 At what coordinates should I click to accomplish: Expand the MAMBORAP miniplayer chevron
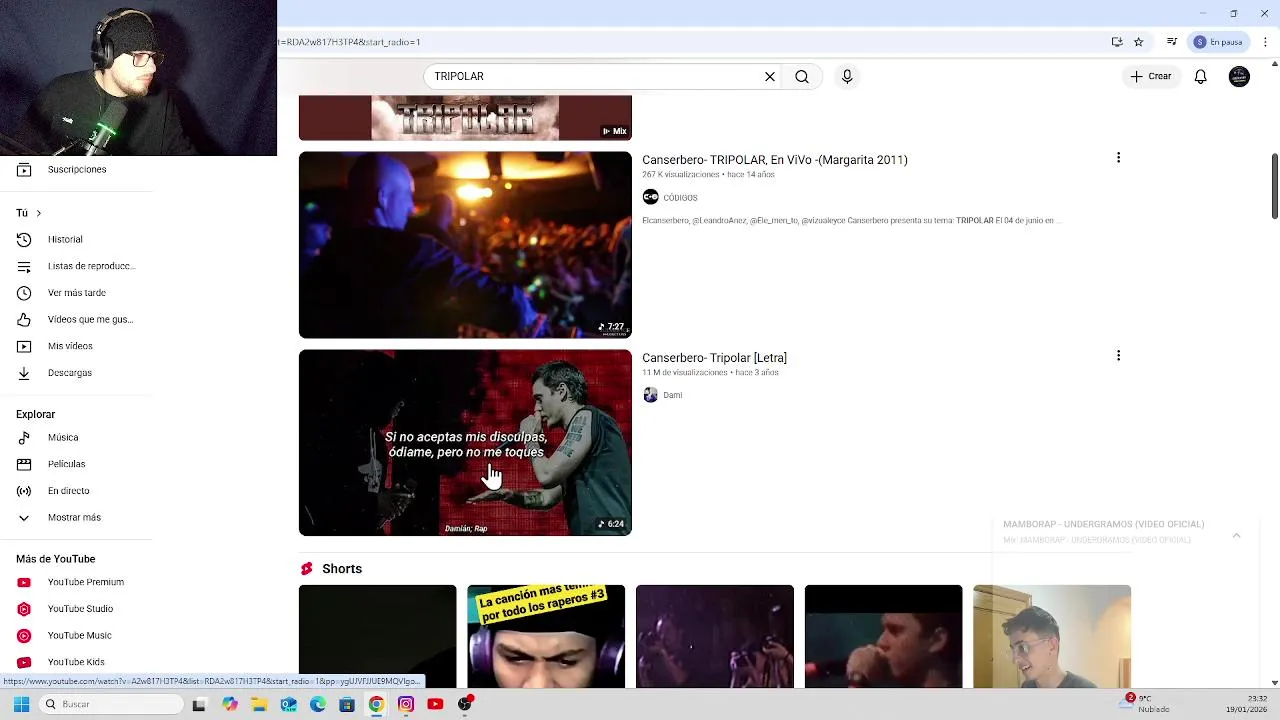[x=1236, y=535]
